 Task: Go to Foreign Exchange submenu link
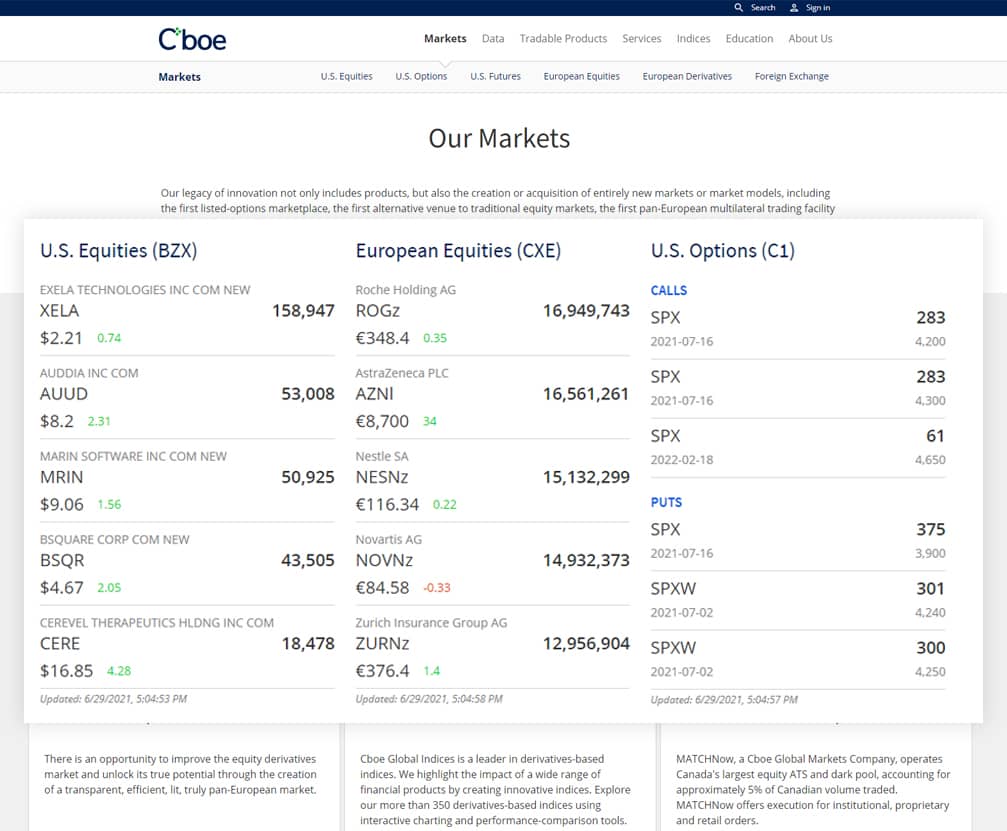791,76
